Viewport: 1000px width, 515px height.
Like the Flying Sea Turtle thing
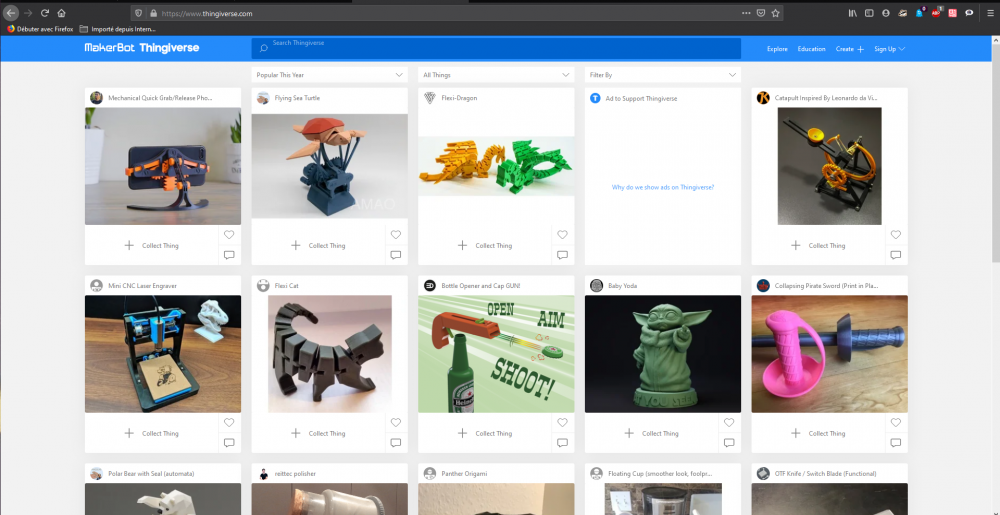pos(395,235)
